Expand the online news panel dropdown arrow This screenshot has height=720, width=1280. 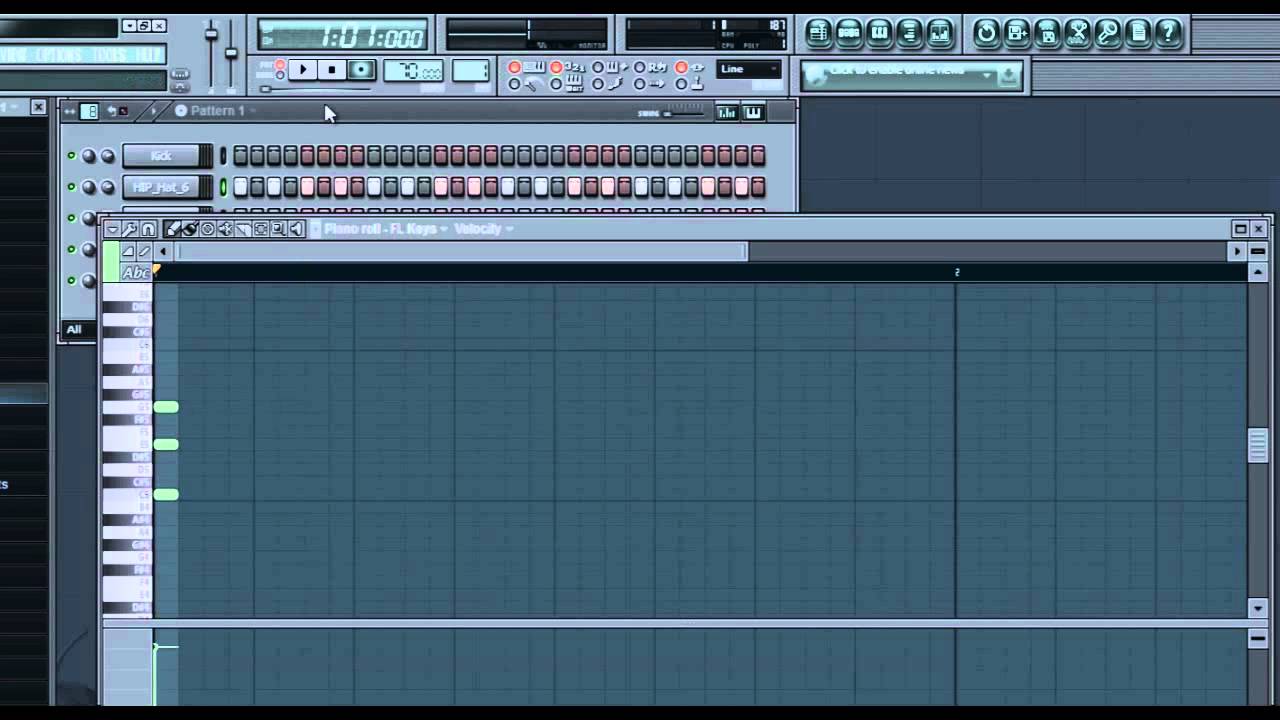click(987, 75)
